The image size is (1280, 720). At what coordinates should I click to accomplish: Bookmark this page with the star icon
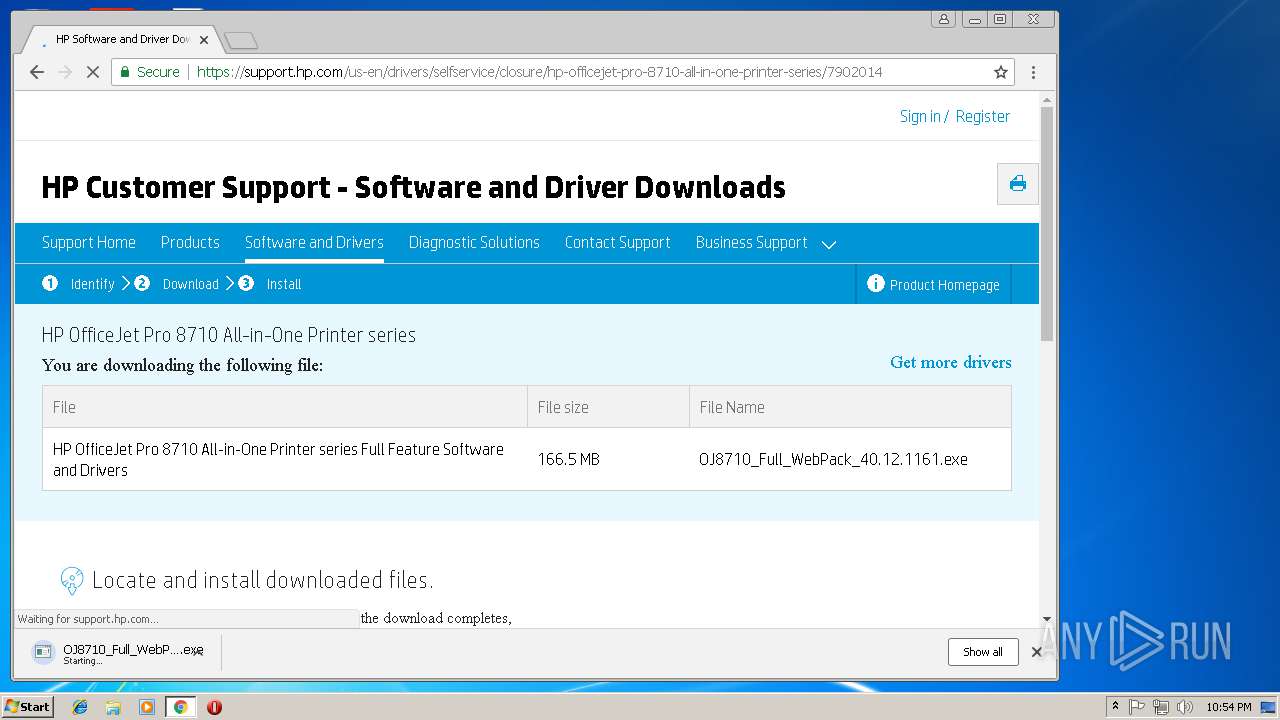pyautogui.click(x=1000, y=72)
